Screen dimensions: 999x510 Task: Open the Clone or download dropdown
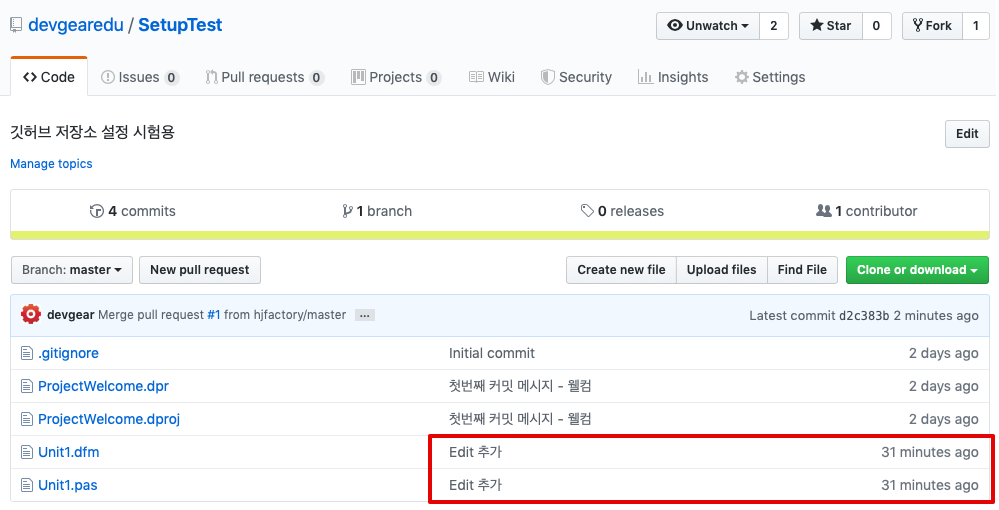click(x=917, y=270)
